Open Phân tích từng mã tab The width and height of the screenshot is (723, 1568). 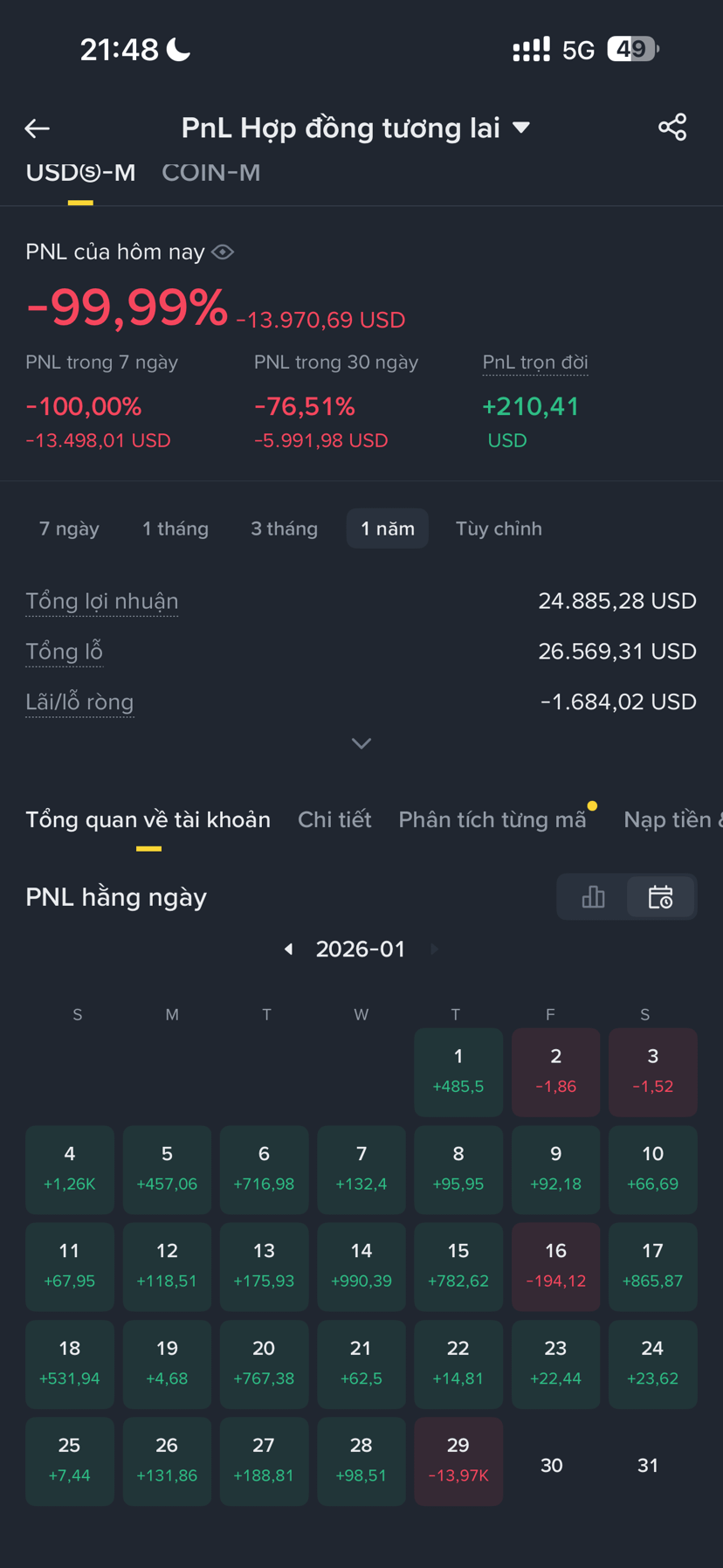pos(492,819)
